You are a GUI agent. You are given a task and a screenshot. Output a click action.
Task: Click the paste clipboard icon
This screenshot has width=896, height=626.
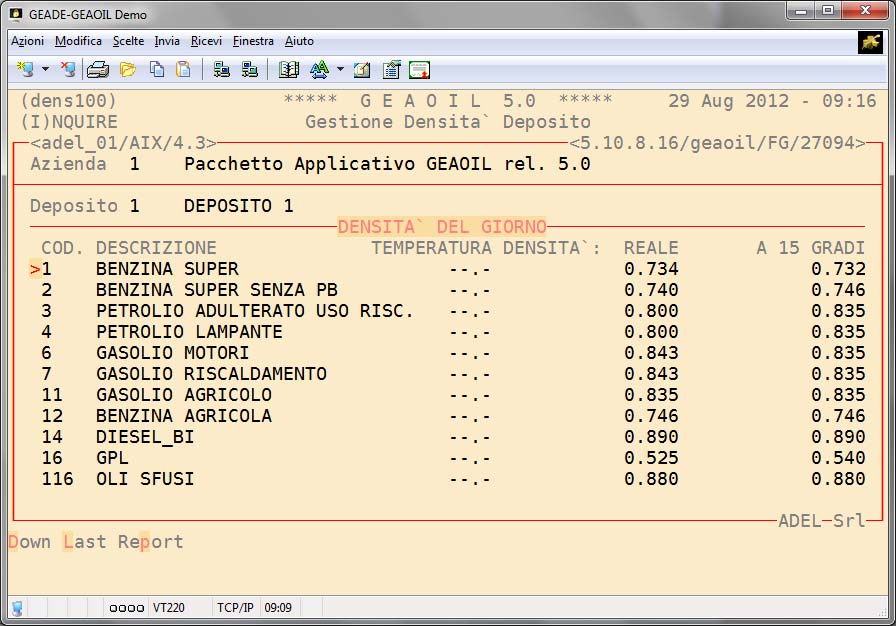click(x=183, y=70)
